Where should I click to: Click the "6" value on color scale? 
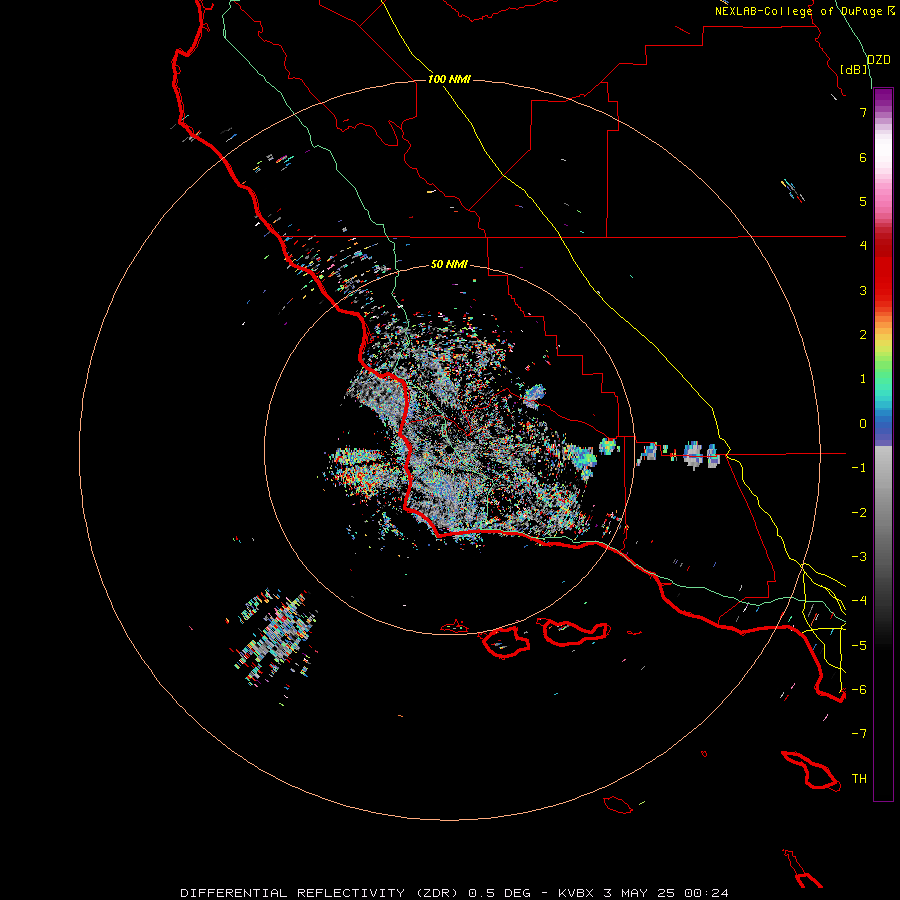pyautogui.click(x=863, y=157)
